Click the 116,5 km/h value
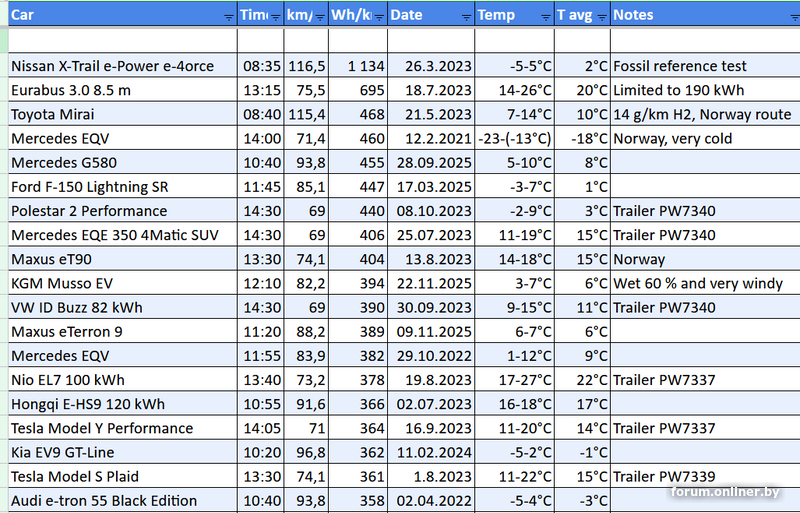This screenshot has width=800, height=513. [306, 66]
